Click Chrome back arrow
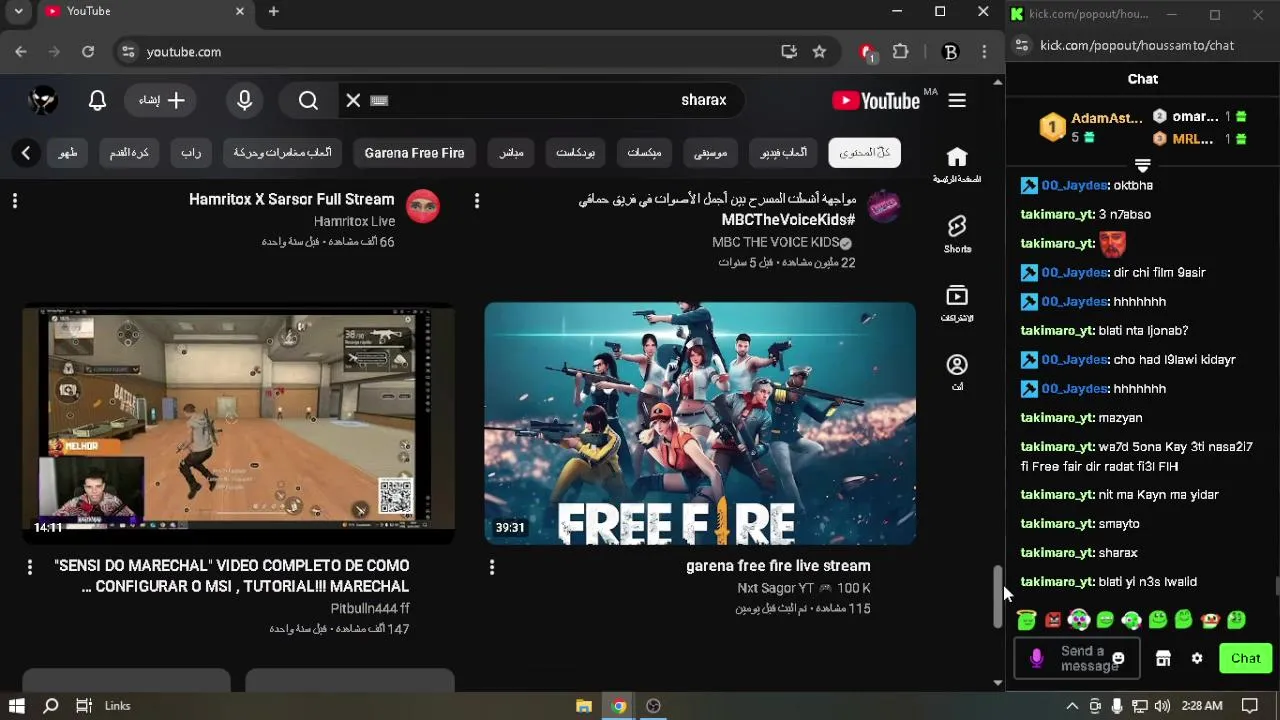The height and width of the screenshot is (720, 1280). [x=21, y=52]
